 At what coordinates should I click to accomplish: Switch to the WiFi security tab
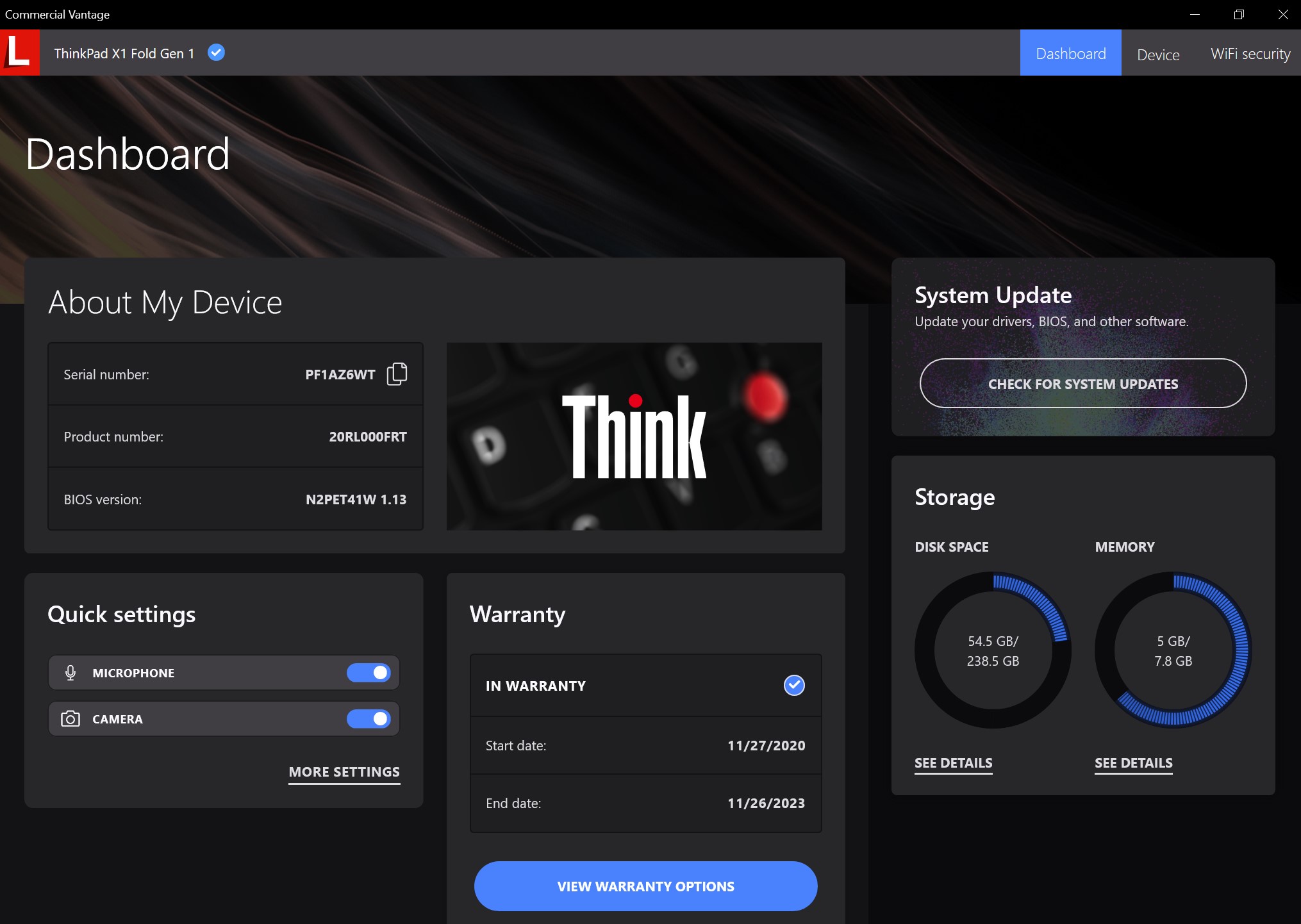1250,54
